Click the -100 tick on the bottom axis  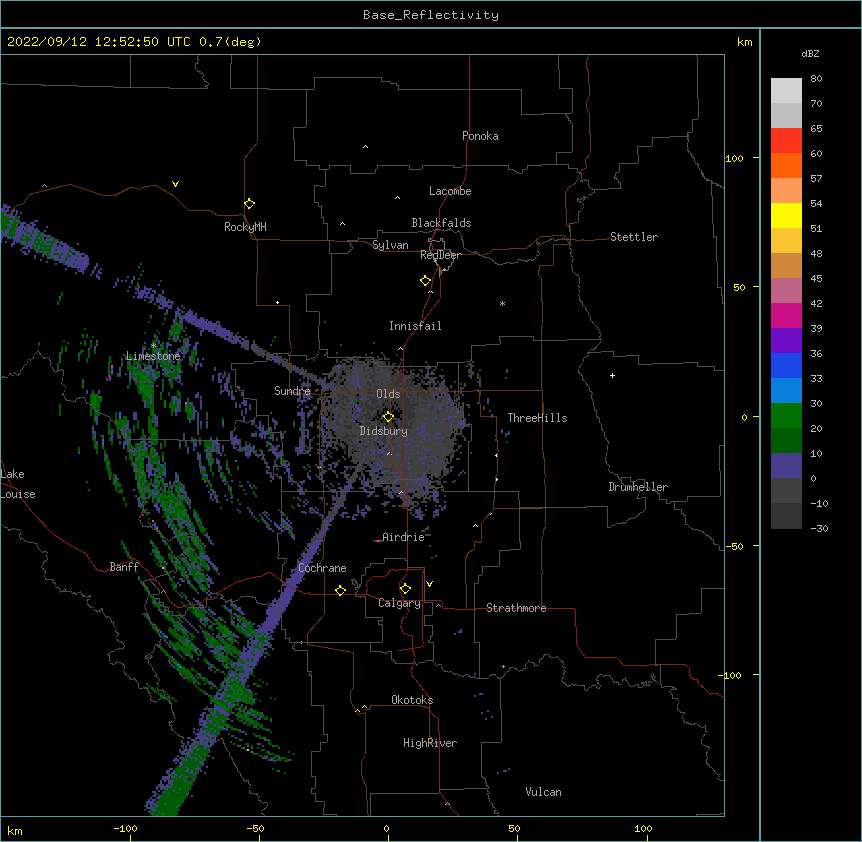coord(125,828)
